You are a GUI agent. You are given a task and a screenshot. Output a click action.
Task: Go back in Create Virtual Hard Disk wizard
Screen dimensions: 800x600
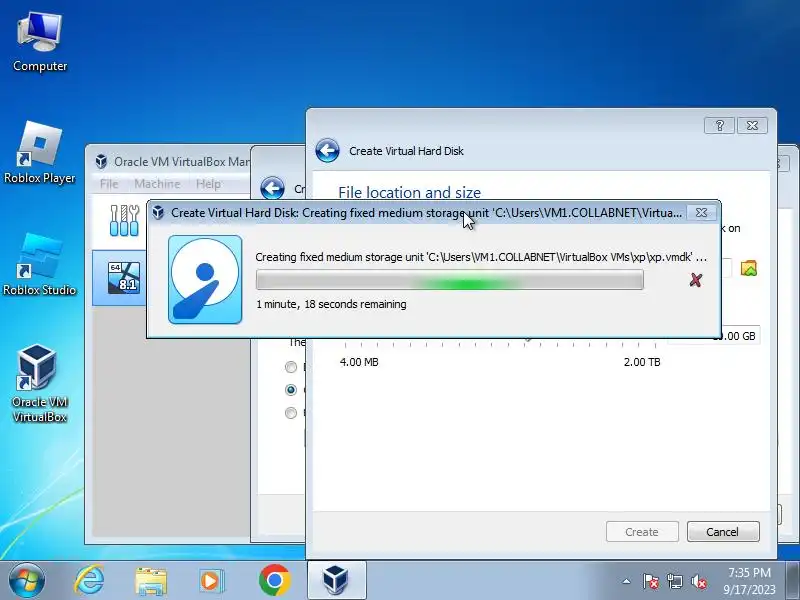click(327, 151)
